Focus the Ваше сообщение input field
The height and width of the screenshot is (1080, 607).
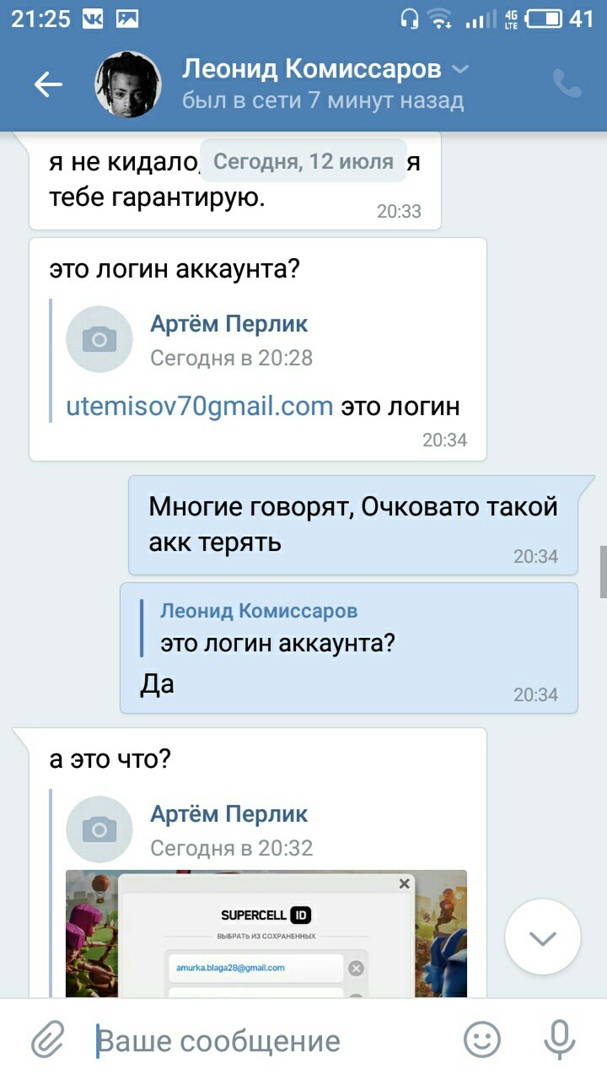[x=272, y=1040]
